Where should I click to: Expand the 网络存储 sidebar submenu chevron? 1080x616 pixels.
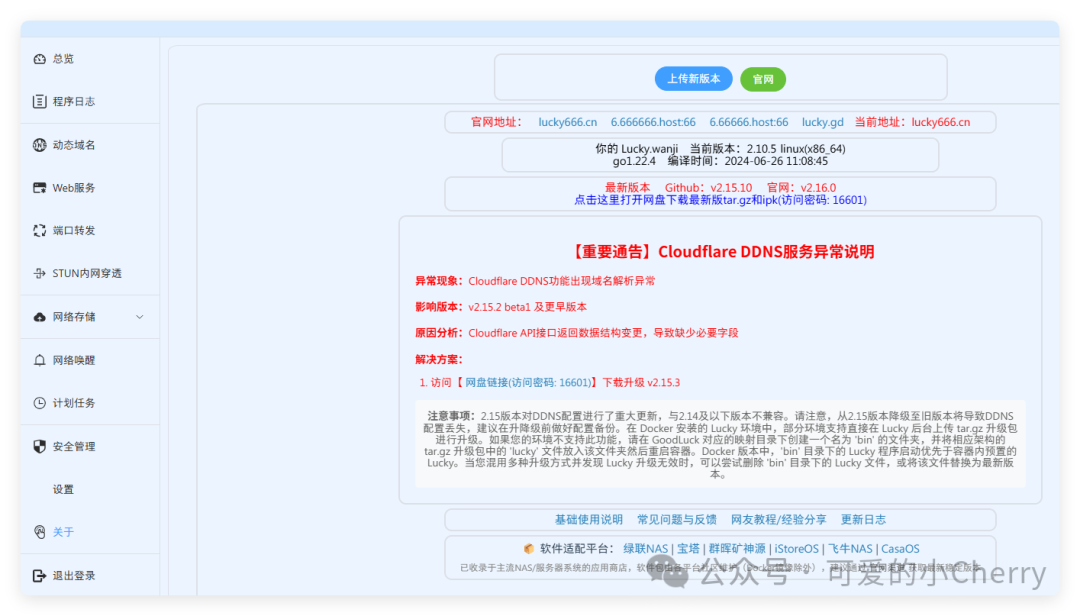pos(140,317)
